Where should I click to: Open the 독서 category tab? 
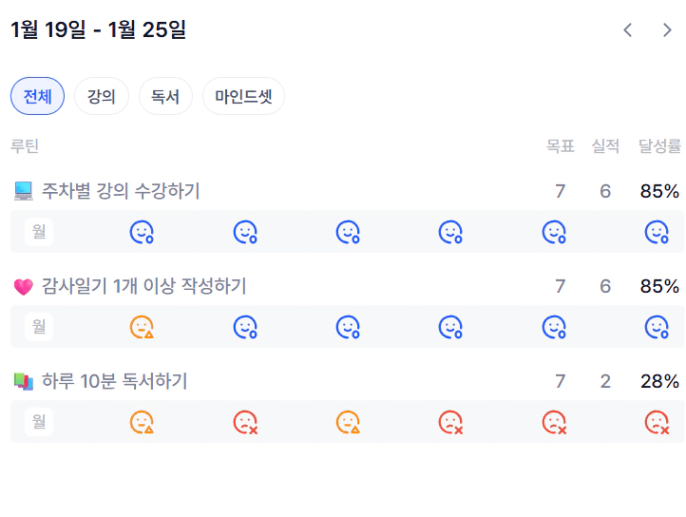pos(165,97)
